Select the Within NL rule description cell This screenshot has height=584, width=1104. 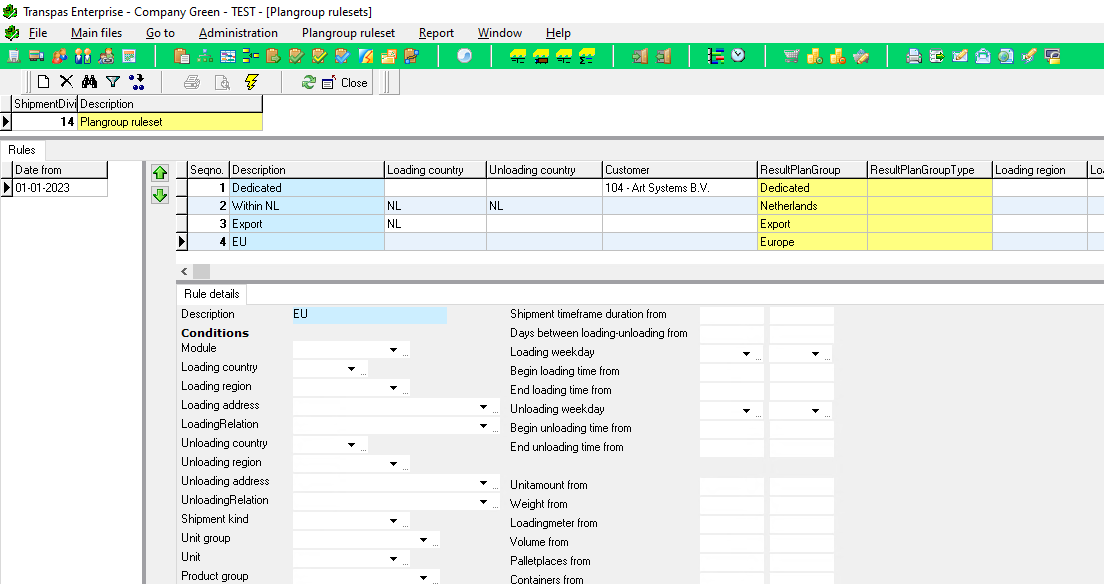[x=306, y=206]
